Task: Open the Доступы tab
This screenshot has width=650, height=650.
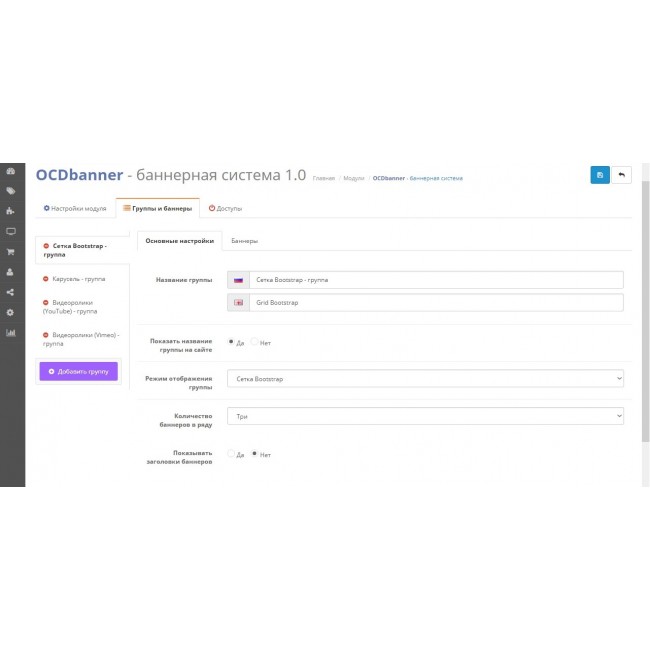Action: pos(225,208)
